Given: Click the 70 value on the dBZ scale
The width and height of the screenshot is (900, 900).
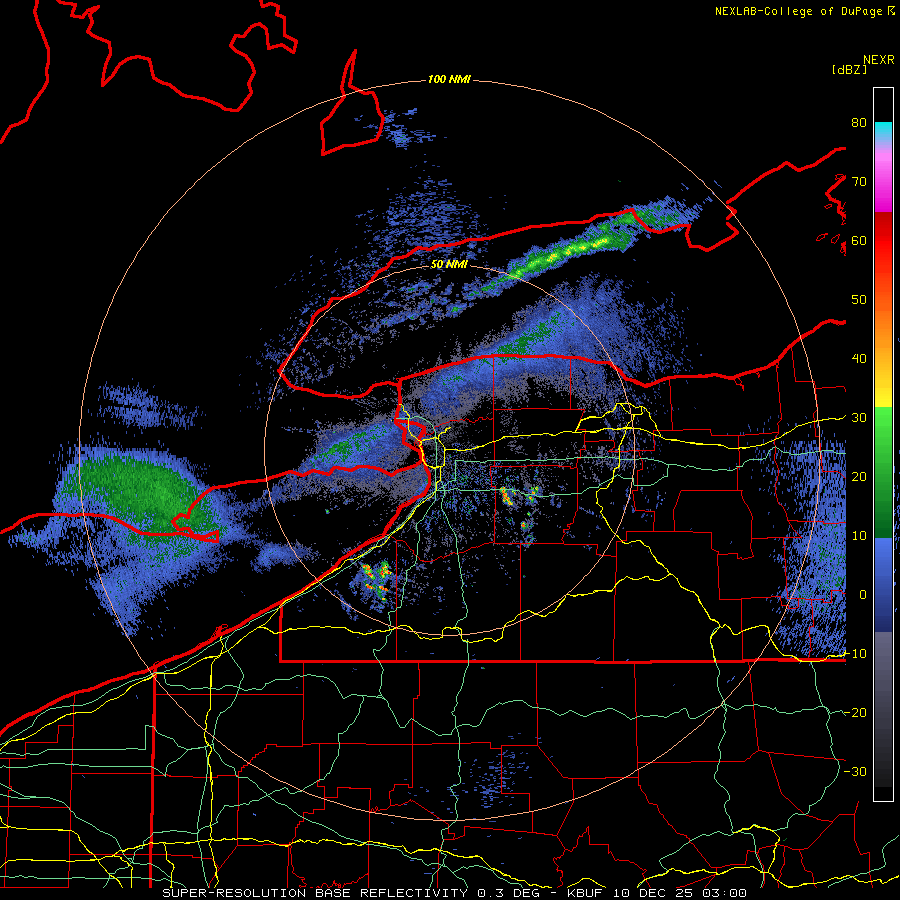Looking at the screenshot, I should [859, 182].
